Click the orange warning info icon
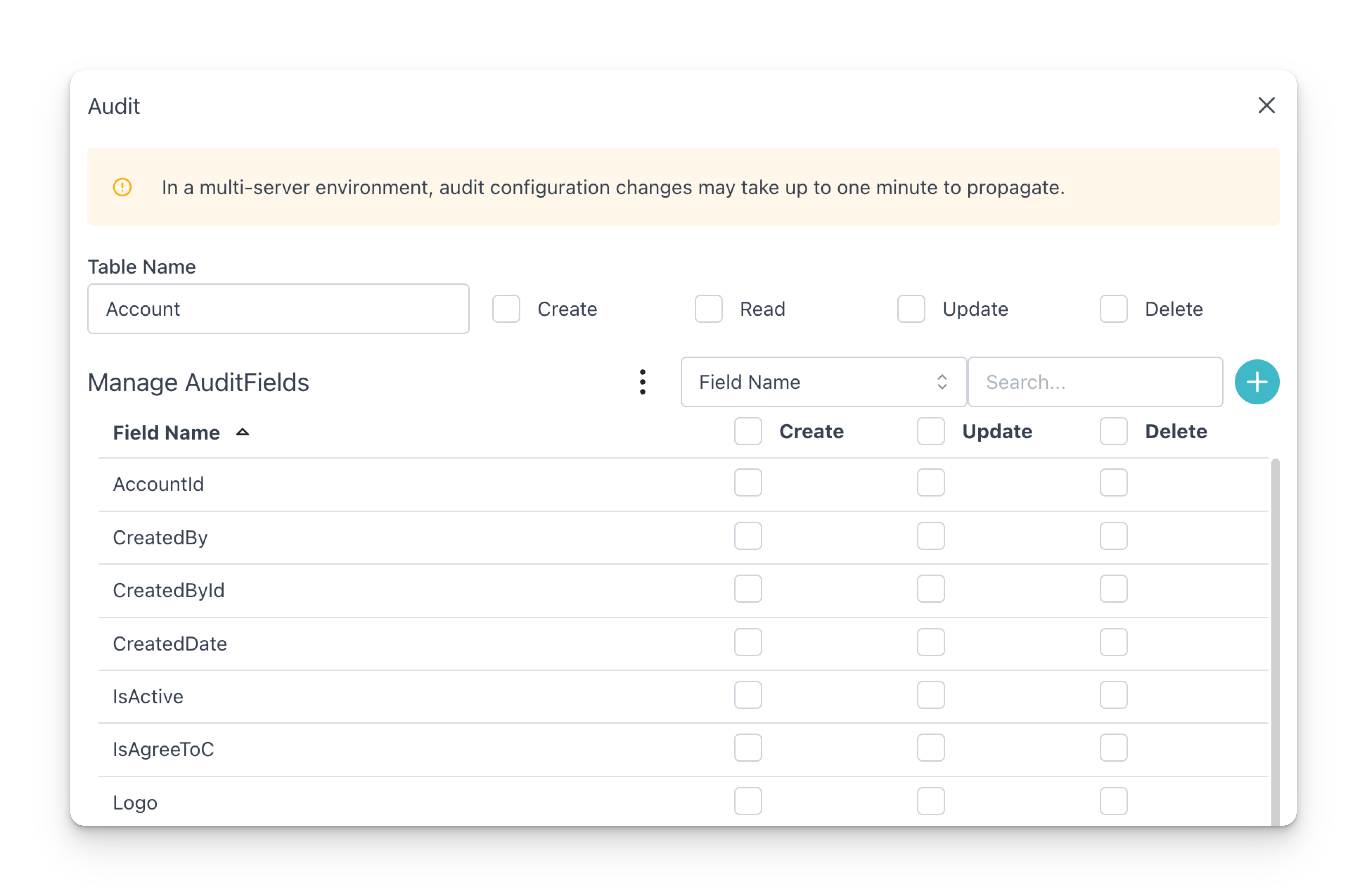This screenshot has height=896, width=1367. point(122,187)
